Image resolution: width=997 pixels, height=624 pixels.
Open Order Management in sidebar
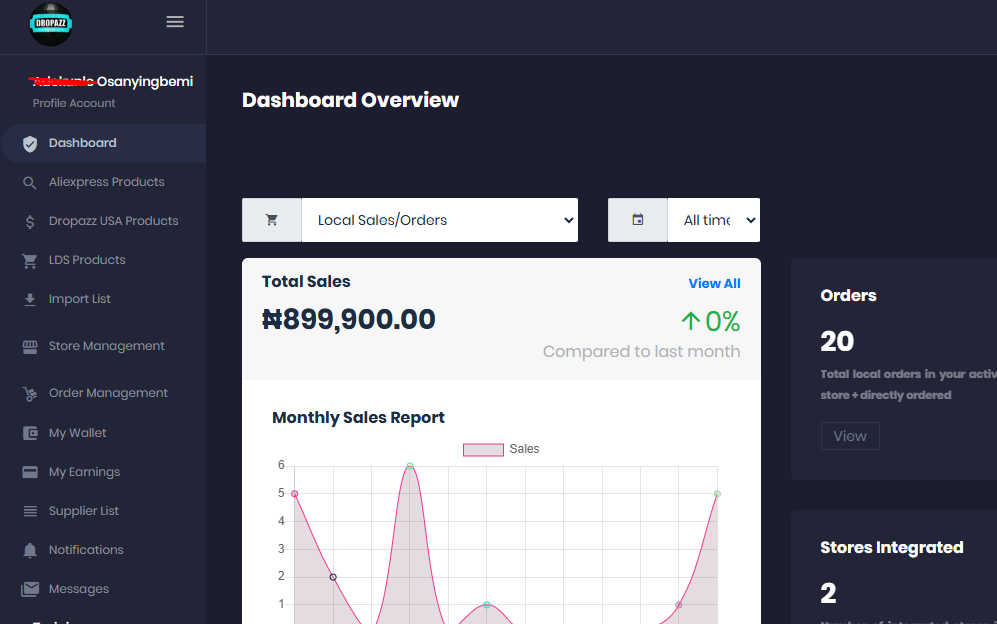pos(108,393)
